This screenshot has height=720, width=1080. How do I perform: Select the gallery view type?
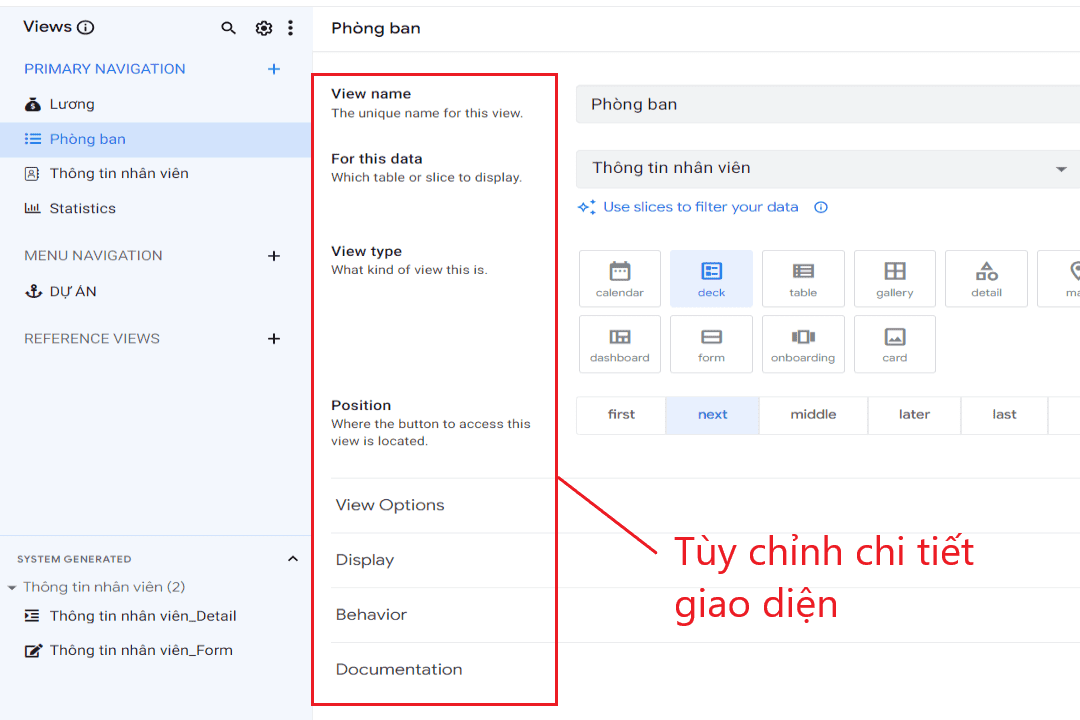[894, 278]
